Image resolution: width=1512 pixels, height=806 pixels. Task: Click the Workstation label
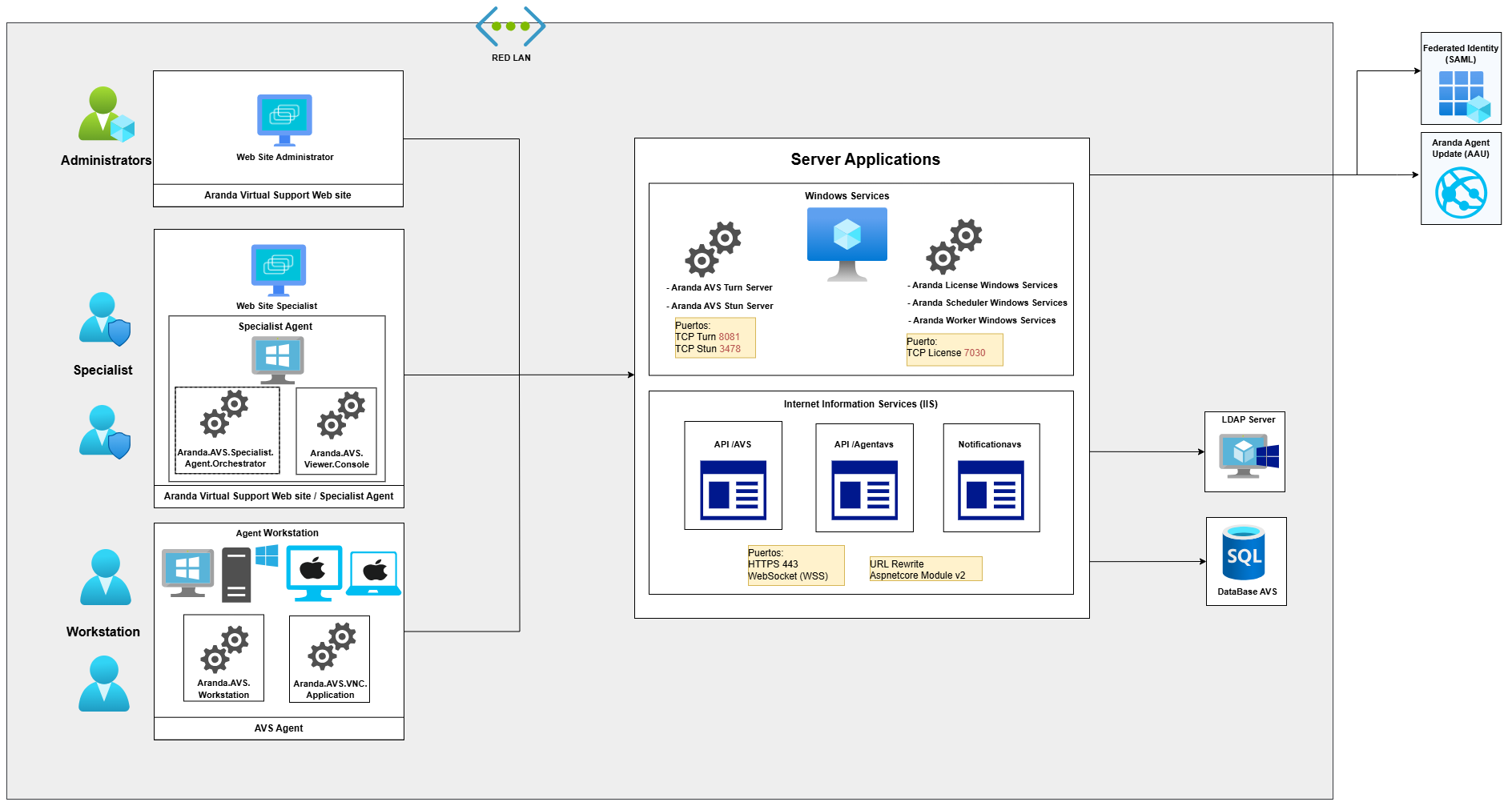[103, 632]
